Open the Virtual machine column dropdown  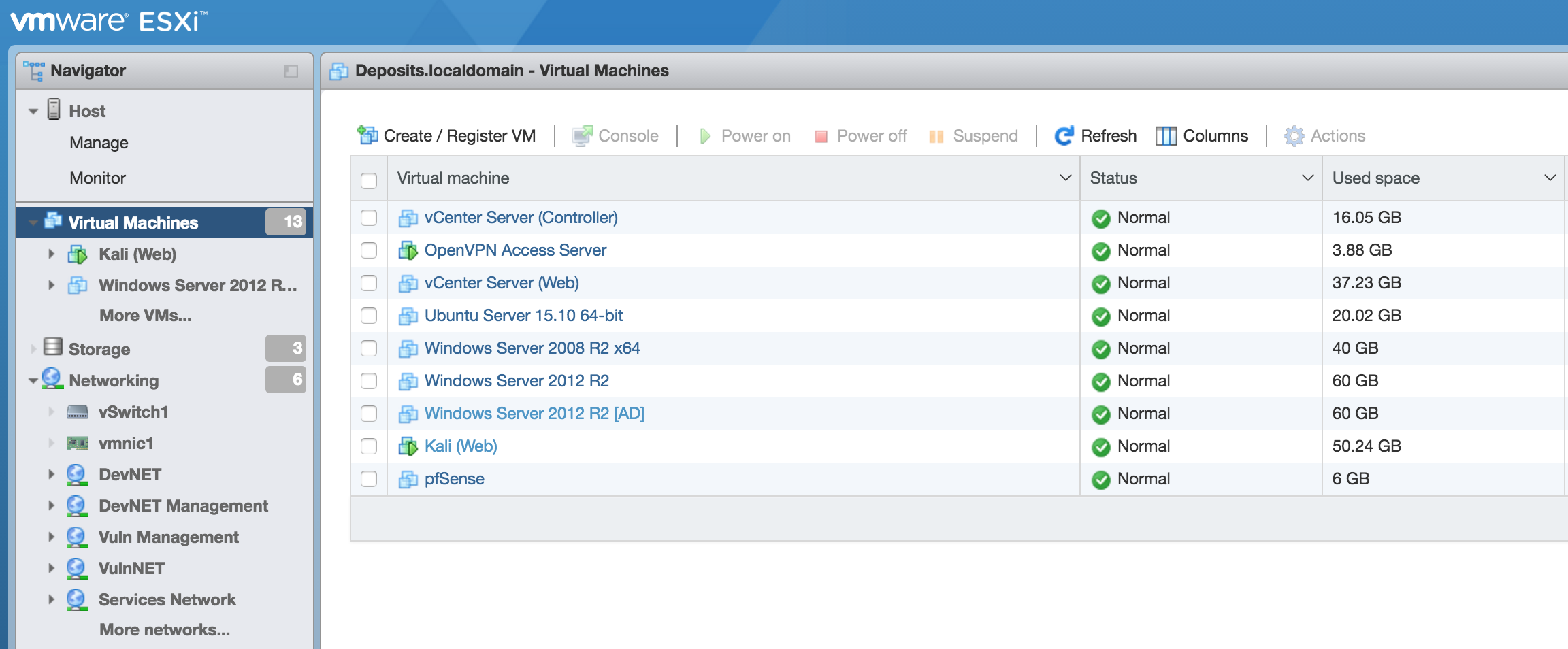tap(1065, 178)
